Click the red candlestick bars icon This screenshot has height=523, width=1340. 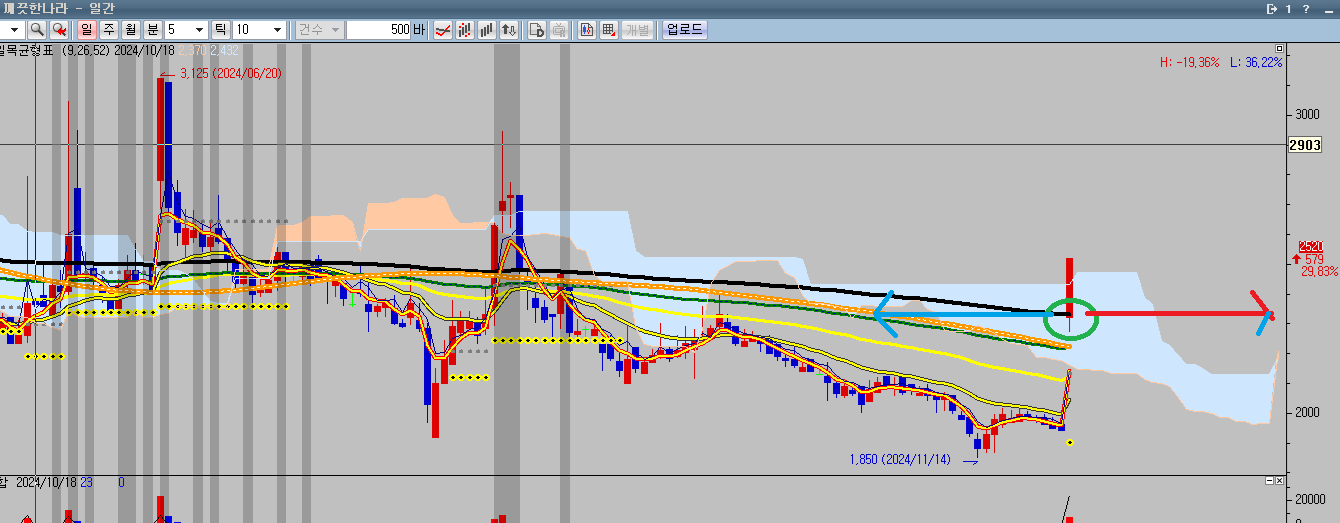[464, 30]
